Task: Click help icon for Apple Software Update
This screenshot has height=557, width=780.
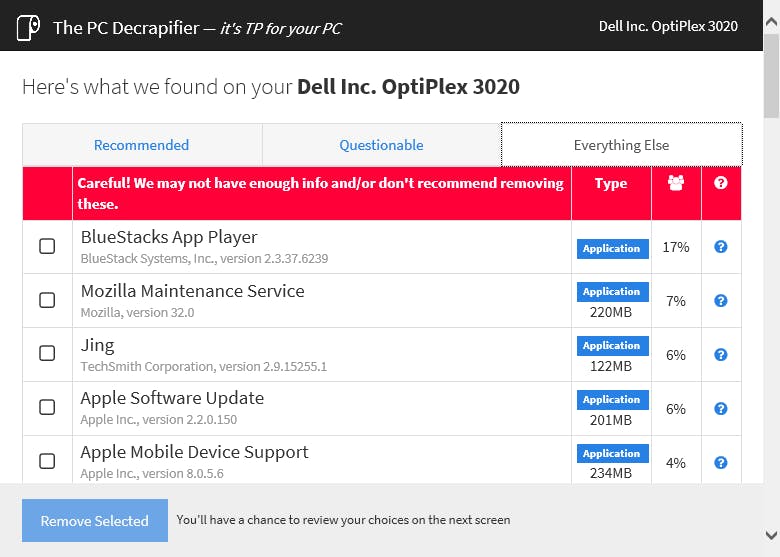Action: pyautogui.click(x=721, y=409)
